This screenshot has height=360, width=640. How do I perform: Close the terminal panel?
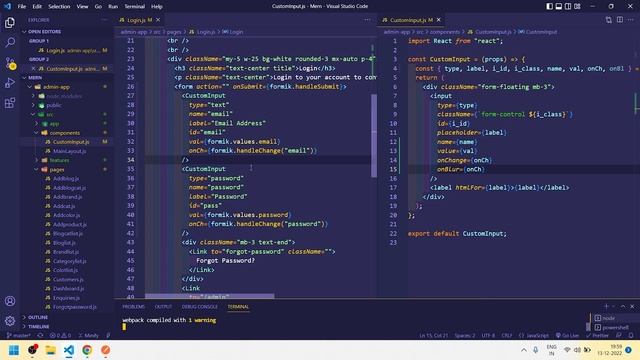[632, 306]
